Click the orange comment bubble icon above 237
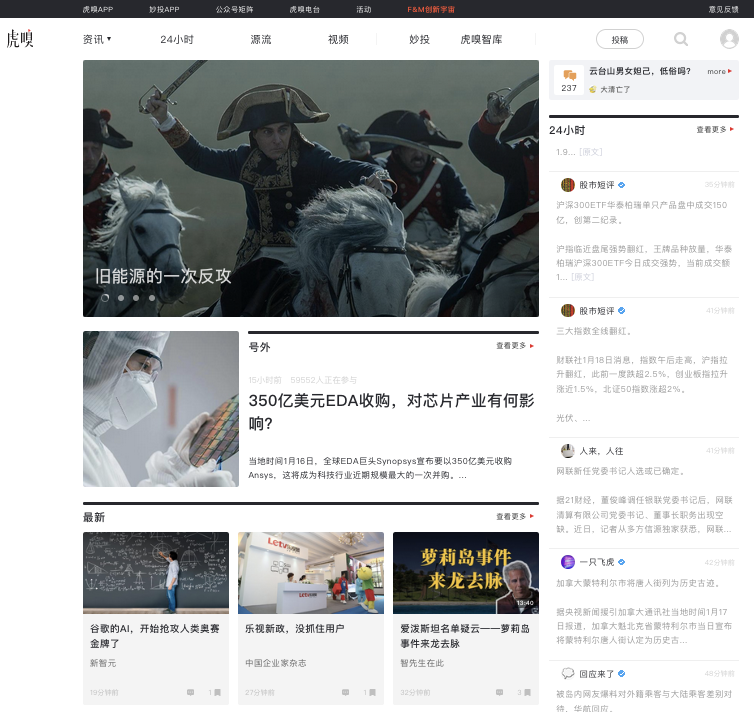 [x=569, y=75]
